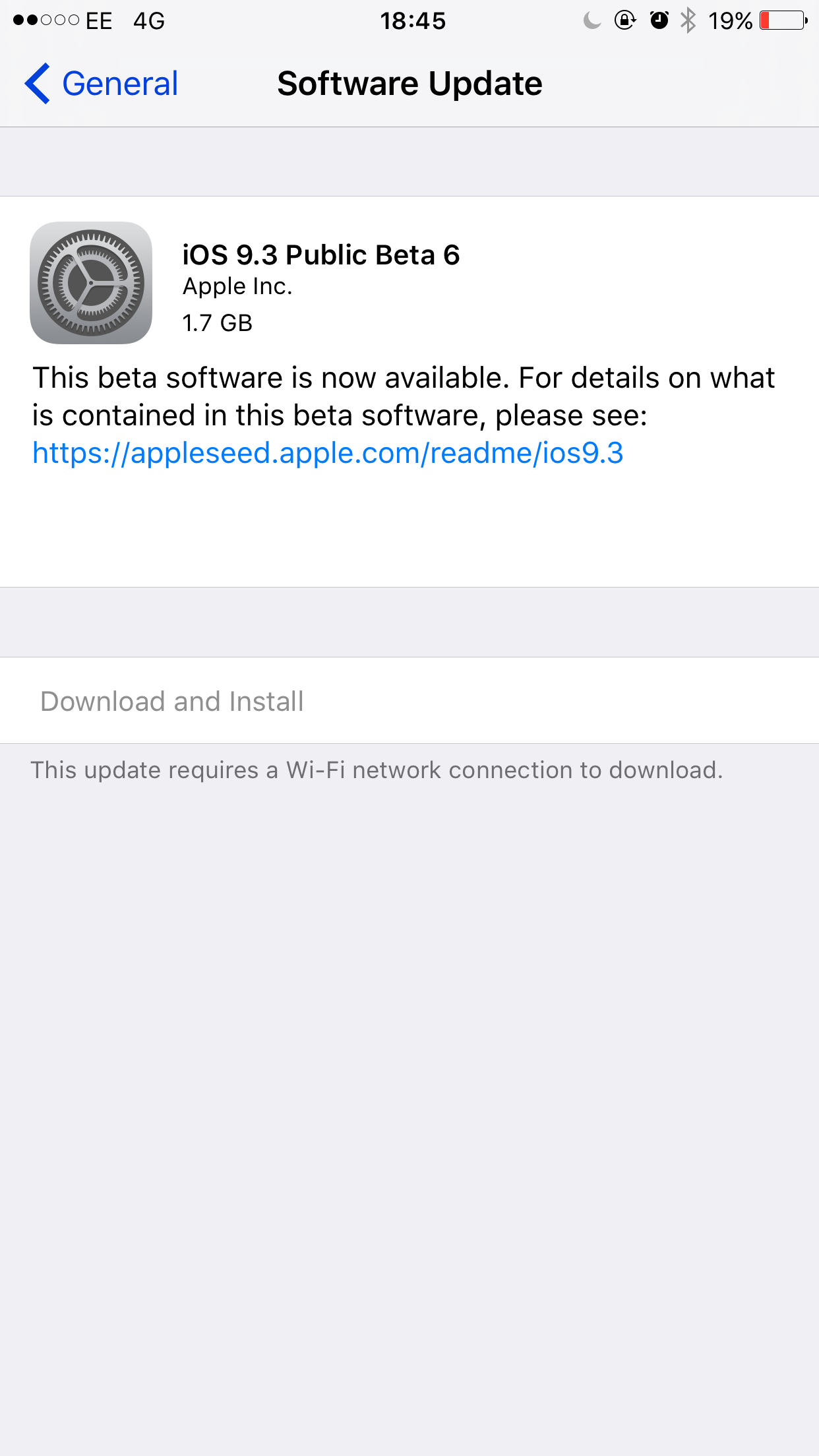Viewport: 819px width, 1456px height.
Task: Tap the Wi-Fi requirement notice text
Action: pyautogui.click(x=377, y=770)
